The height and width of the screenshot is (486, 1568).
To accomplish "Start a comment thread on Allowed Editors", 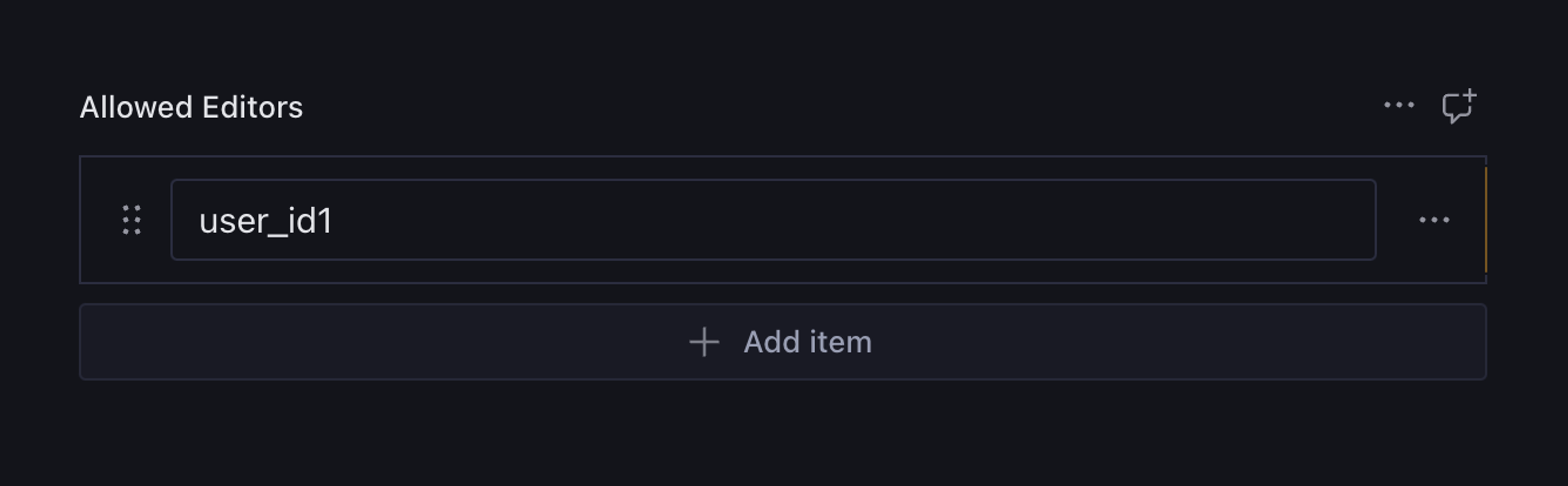I will click(1458, 107).
